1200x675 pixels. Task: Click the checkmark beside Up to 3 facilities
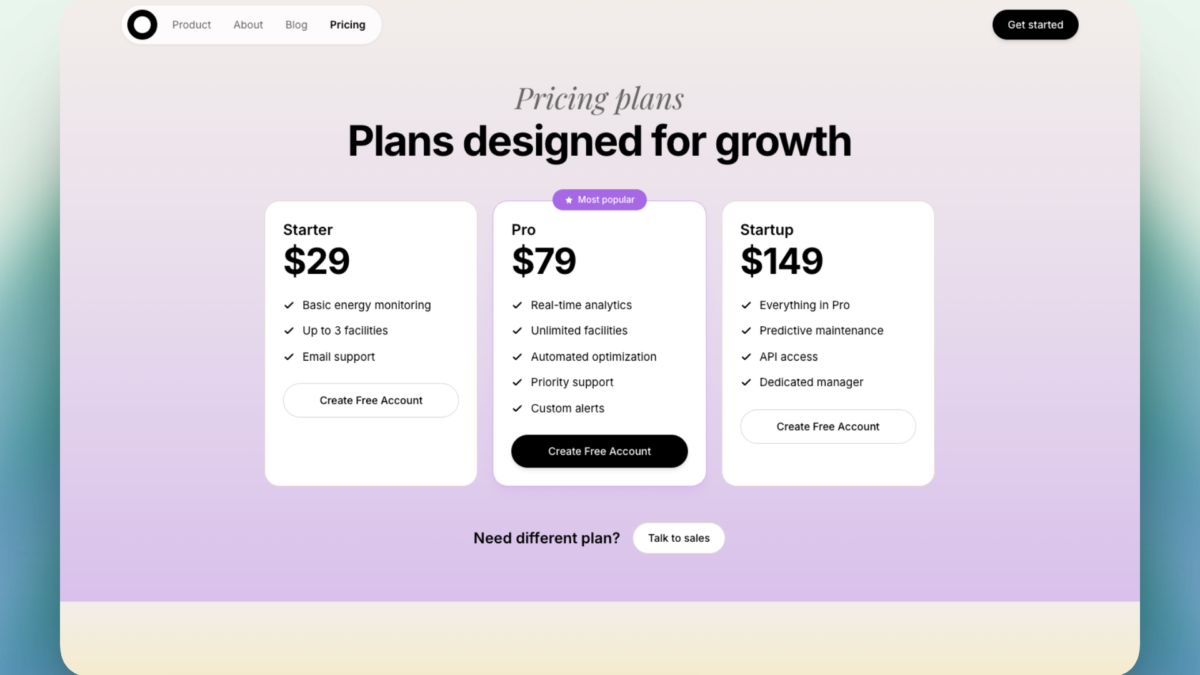click(288, 330)
